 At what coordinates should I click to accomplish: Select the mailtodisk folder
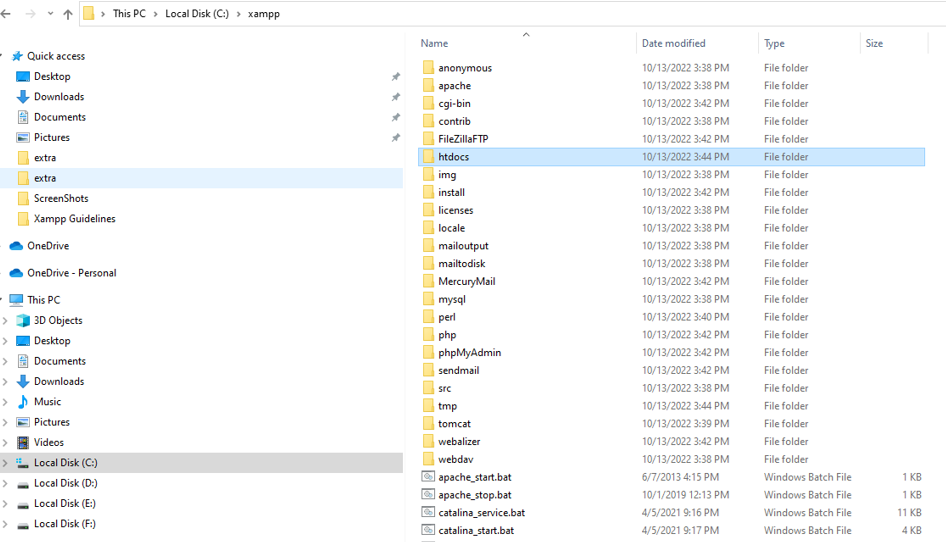click(462, 264)
